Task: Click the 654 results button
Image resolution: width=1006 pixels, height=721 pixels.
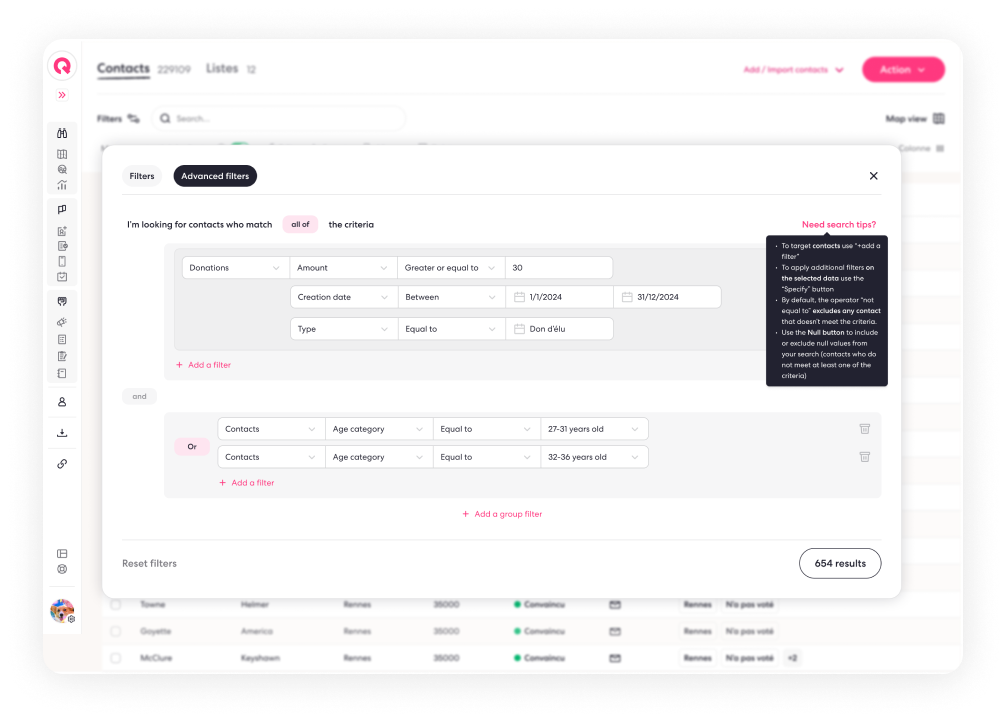Action: 840,563
